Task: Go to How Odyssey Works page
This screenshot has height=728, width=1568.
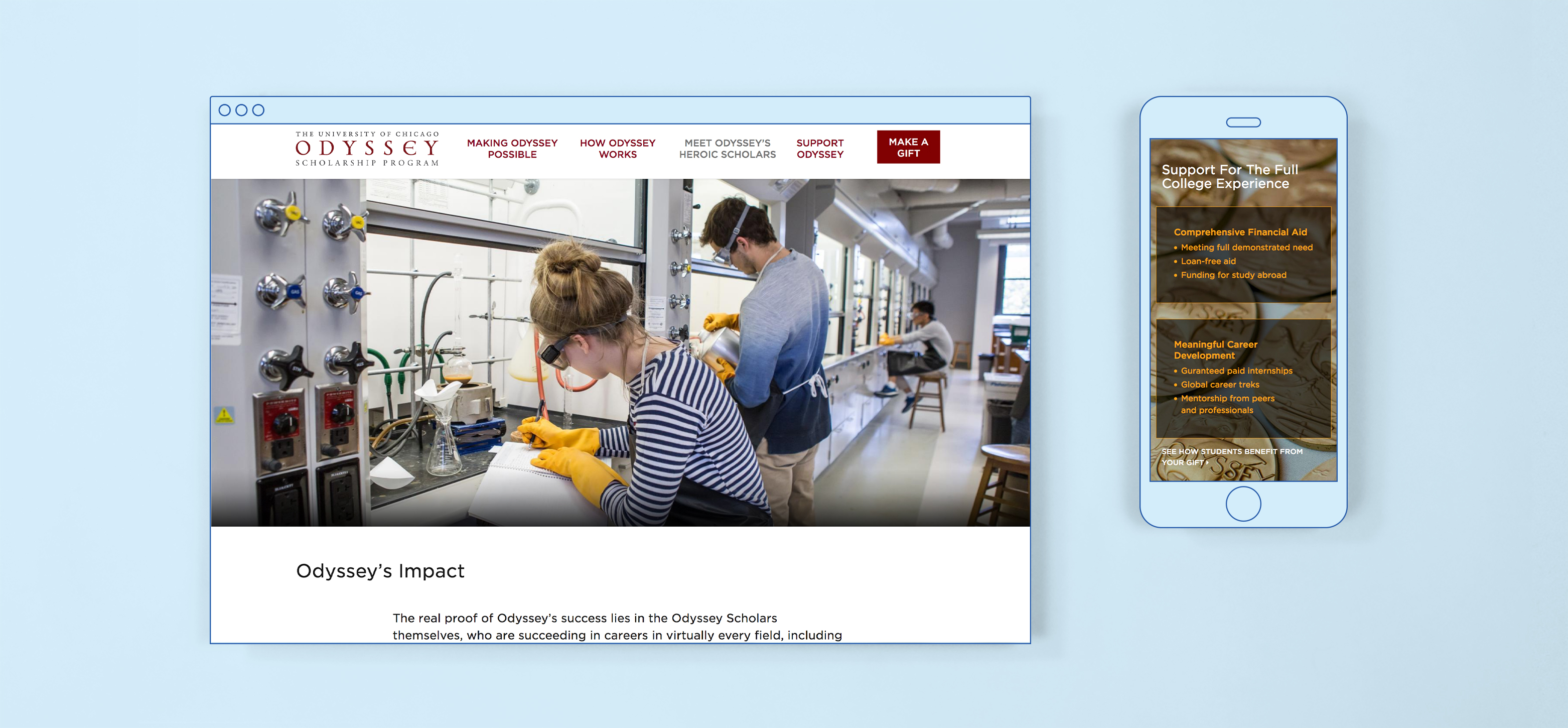Action: click(617, 149)
